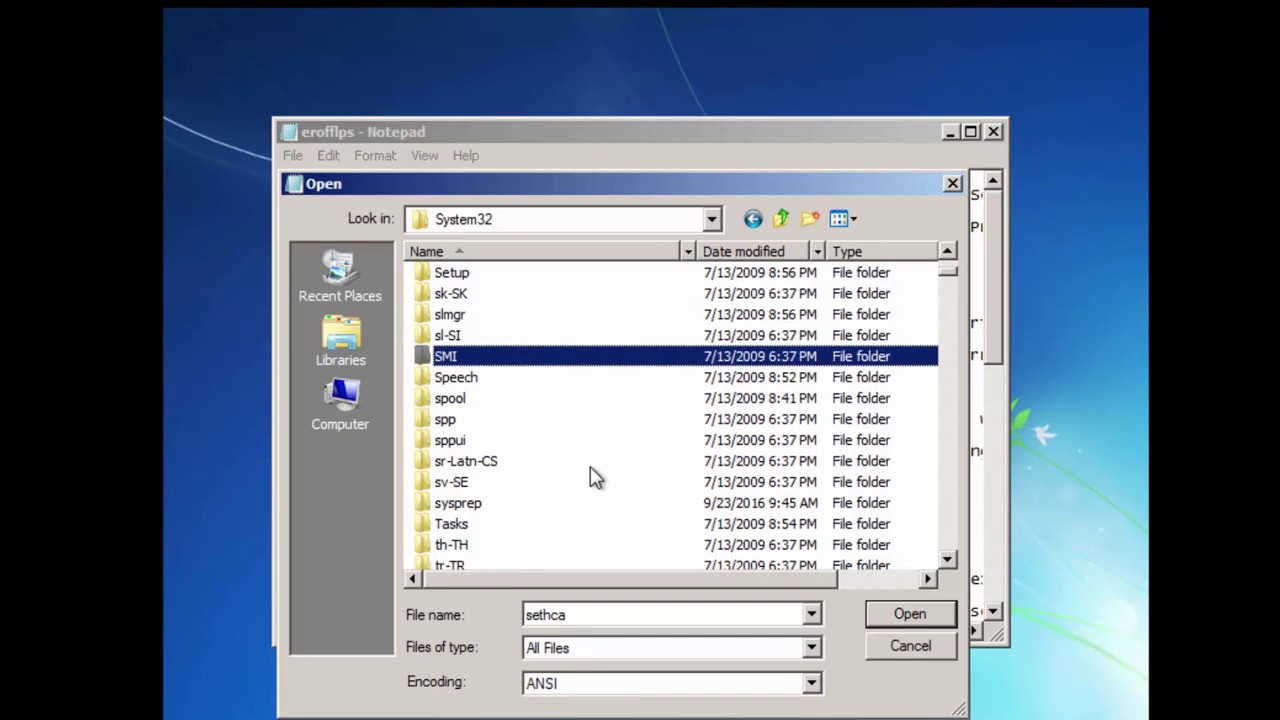This screenshot has height=720, width=1280.
Task: Click file list scroll up arrow
Action: pos(948,250)
